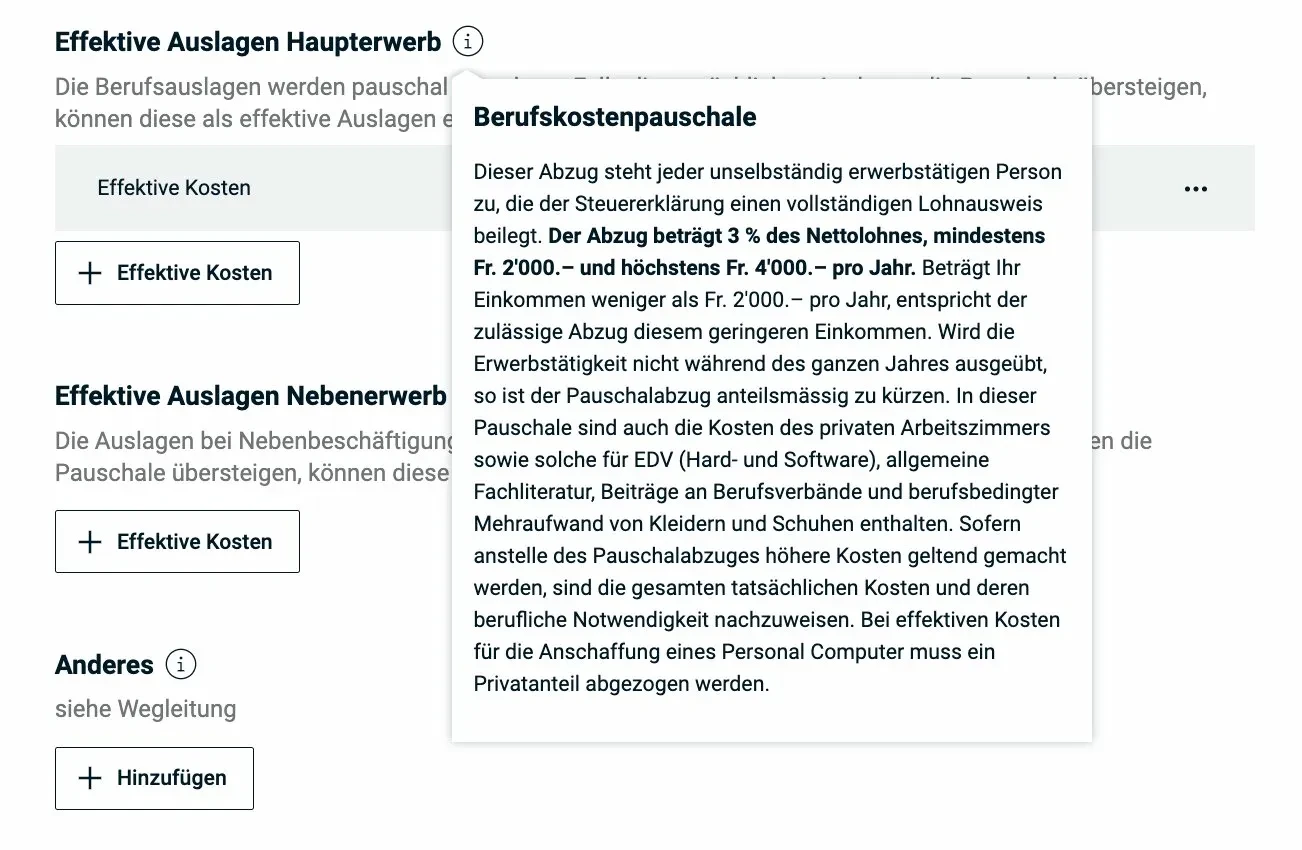Click the Effektive Auslagen Nebenerwerb heading
The image size is (1302, 850).
point(249,396)
